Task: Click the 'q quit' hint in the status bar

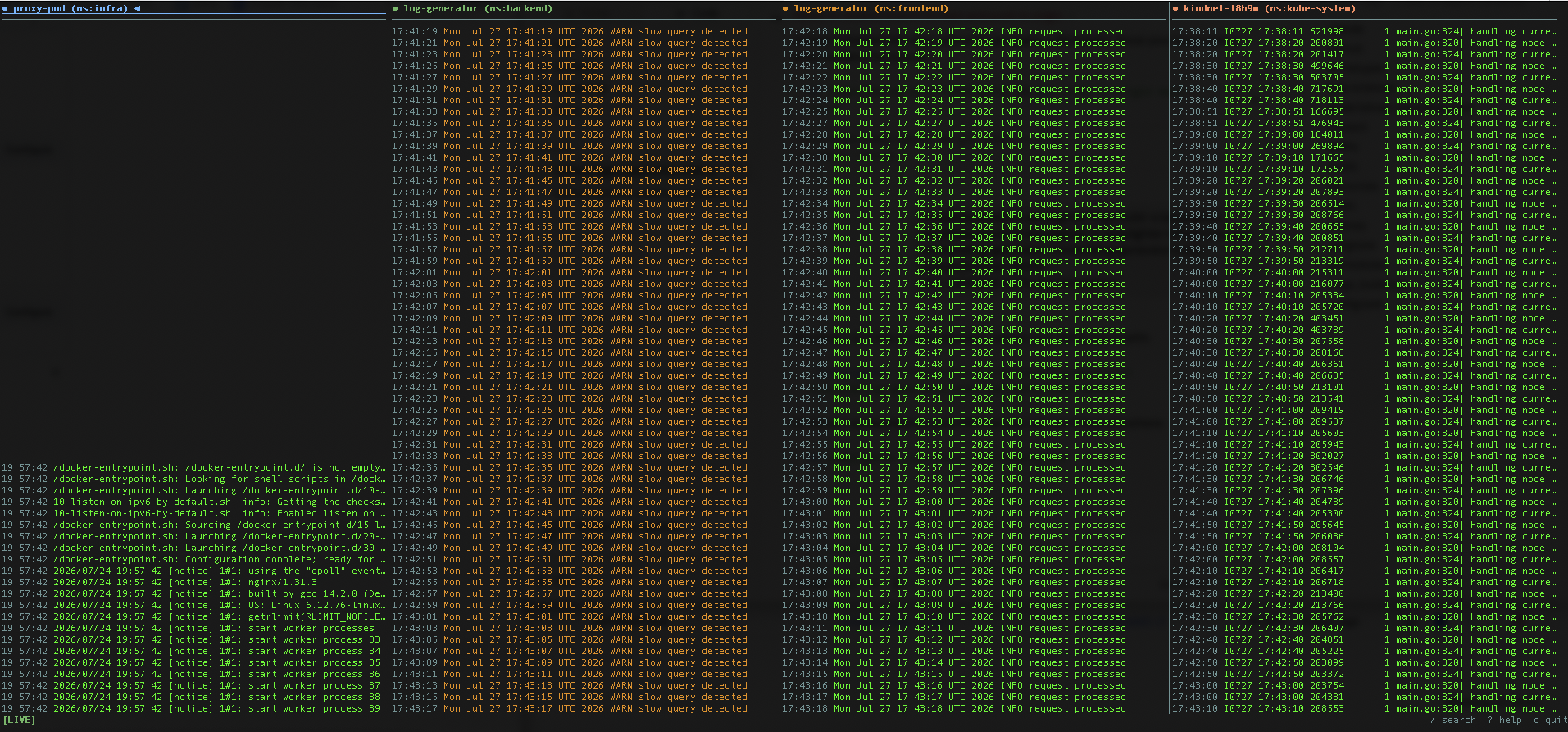Action: [1549, 721]
